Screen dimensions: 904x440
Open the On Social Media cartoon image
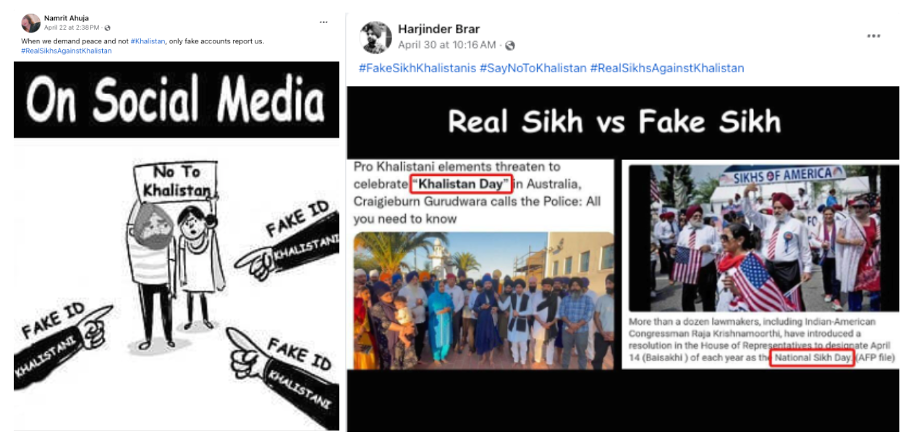pos(176,246)
